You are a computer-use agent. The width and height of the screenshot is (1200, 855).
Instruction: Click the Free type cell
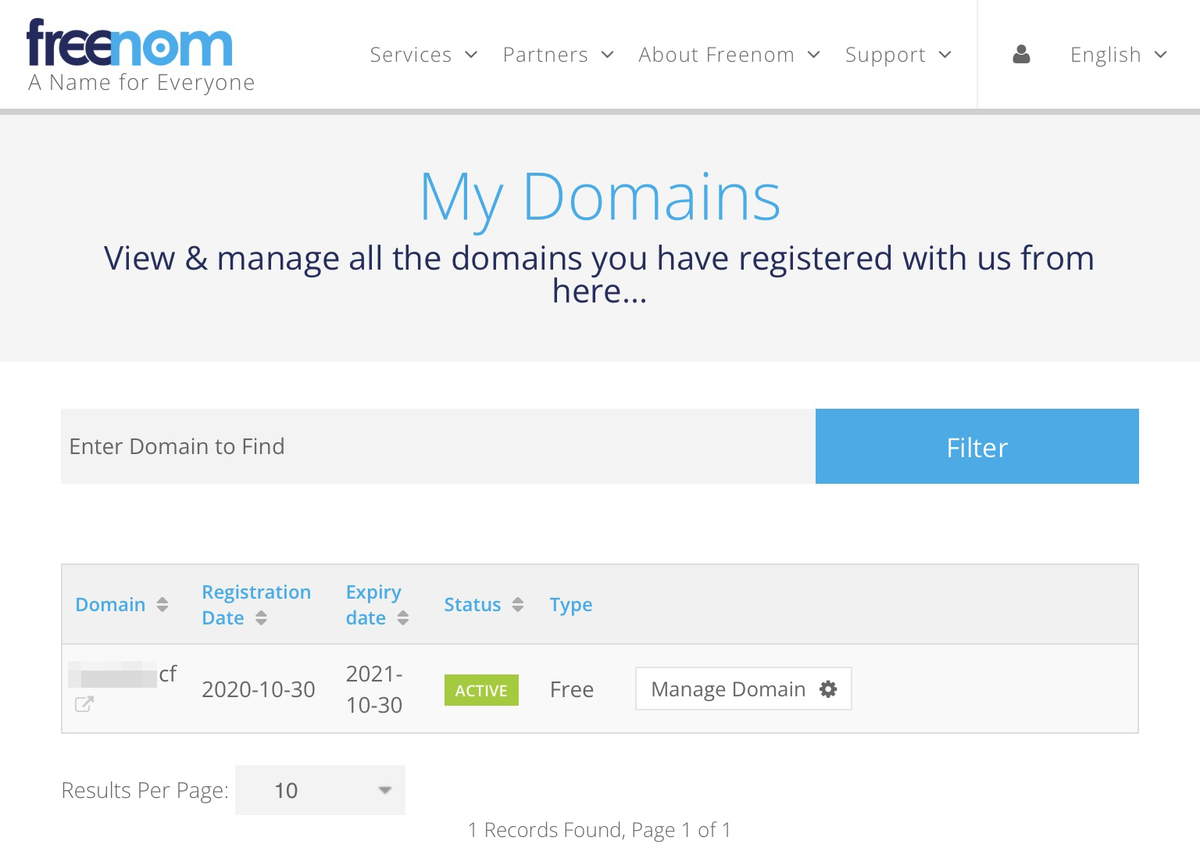click(572, 689)
